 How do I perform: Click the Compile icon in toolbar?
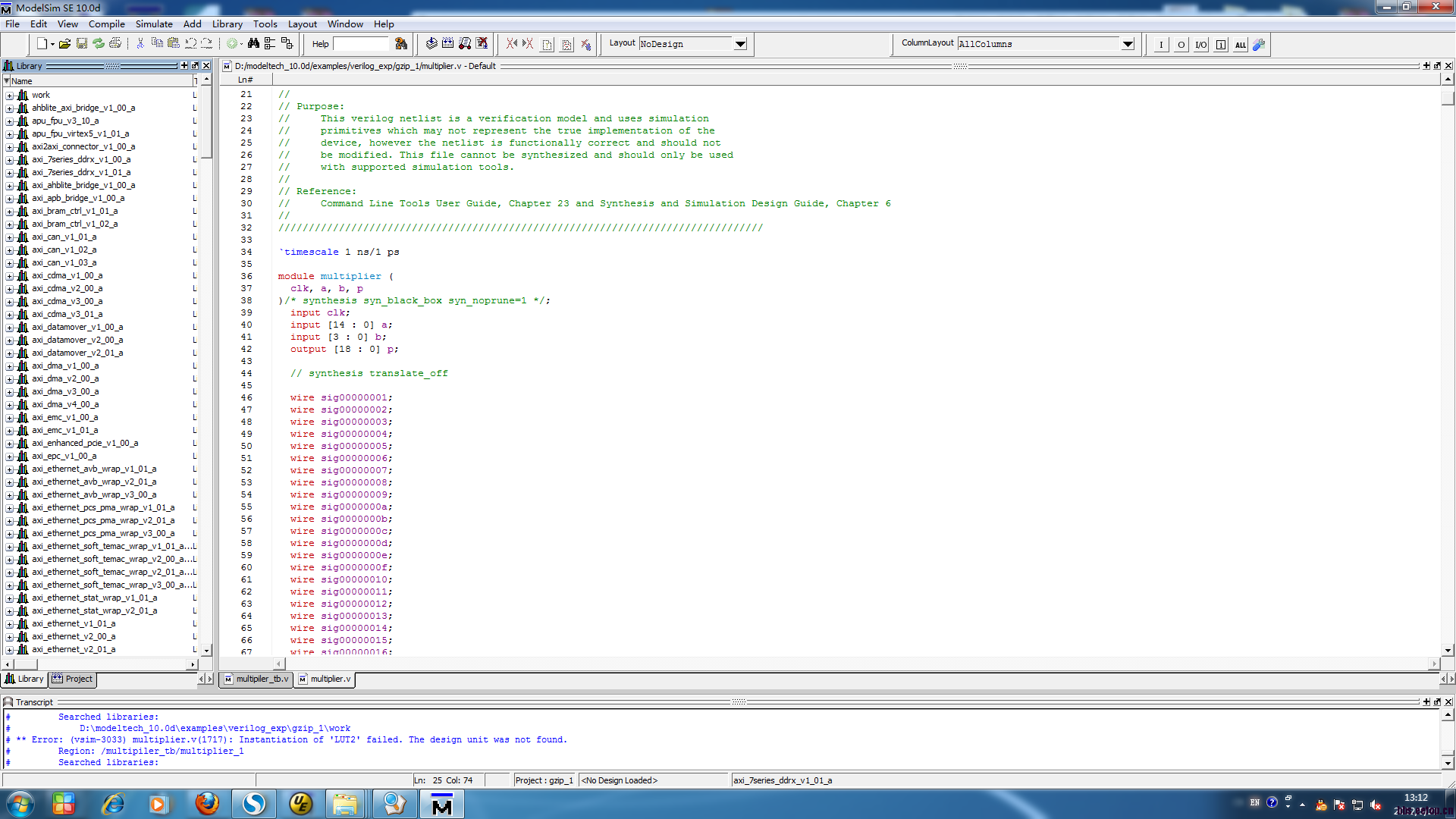(x=431, y=44)
